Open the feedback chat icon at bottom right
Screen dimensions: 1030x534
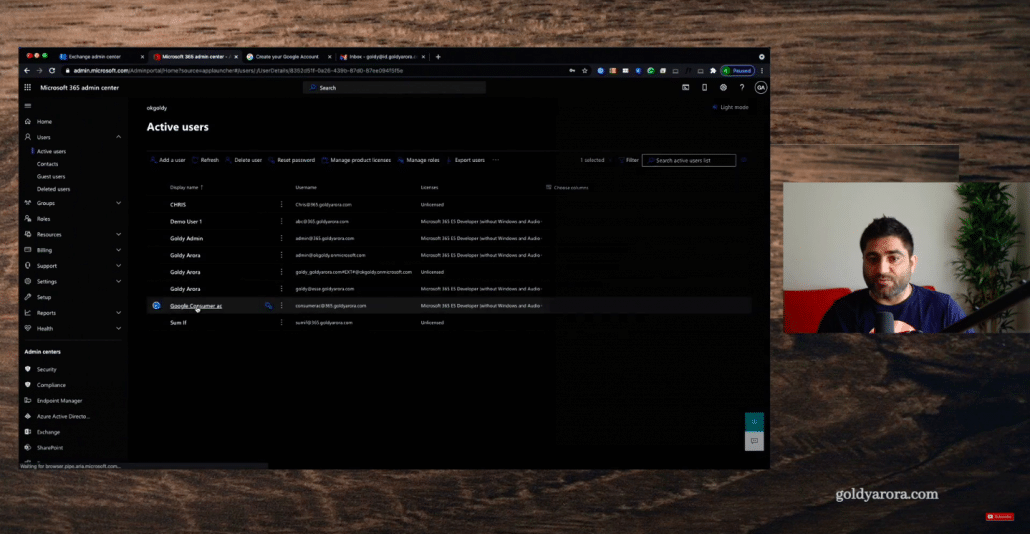pyautogui.click(x=754, y=441)
